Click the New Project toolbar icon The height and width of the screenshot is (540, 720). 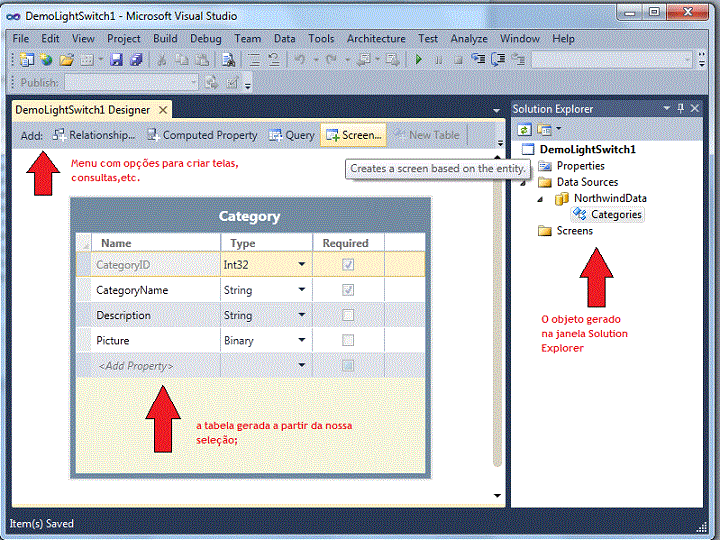[27, 60]
